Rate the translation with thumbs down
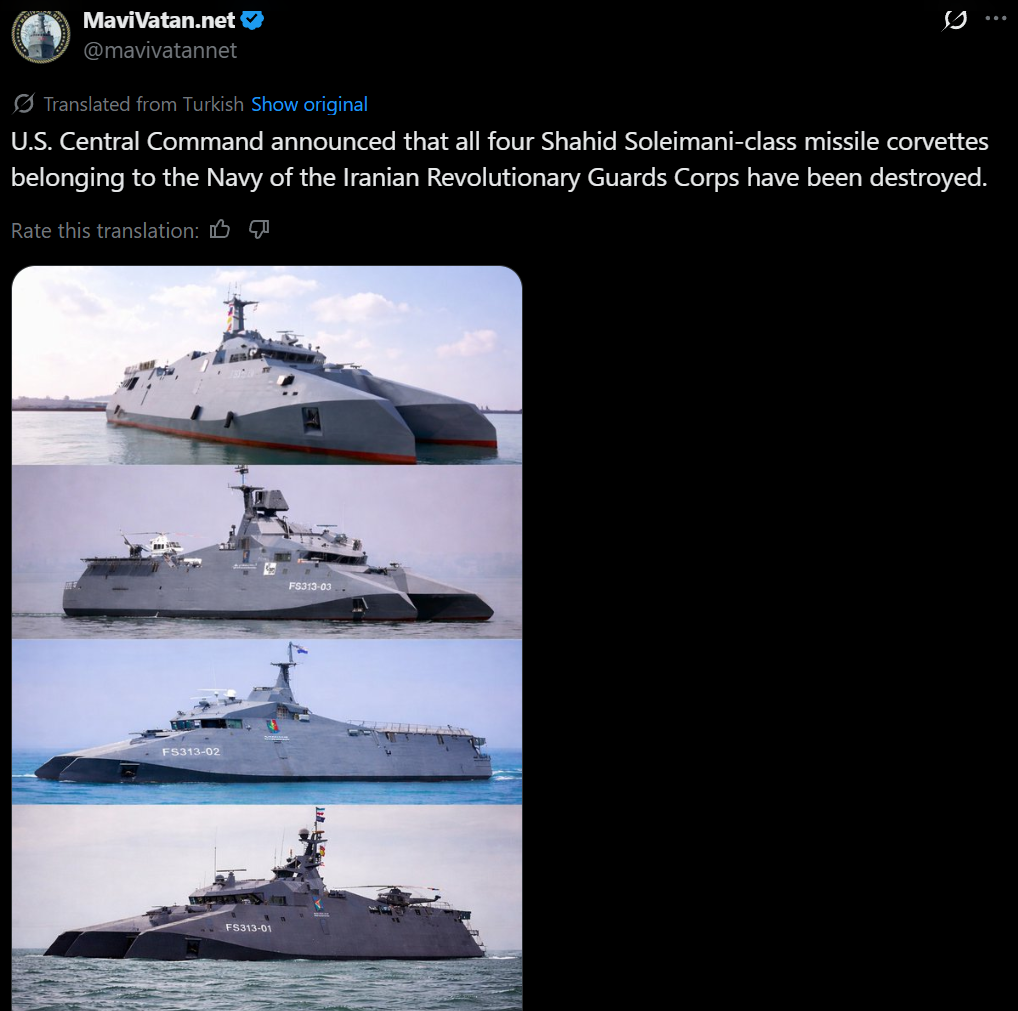The height and width of the screenshot is (1011, 1018). tap(259, 229)
